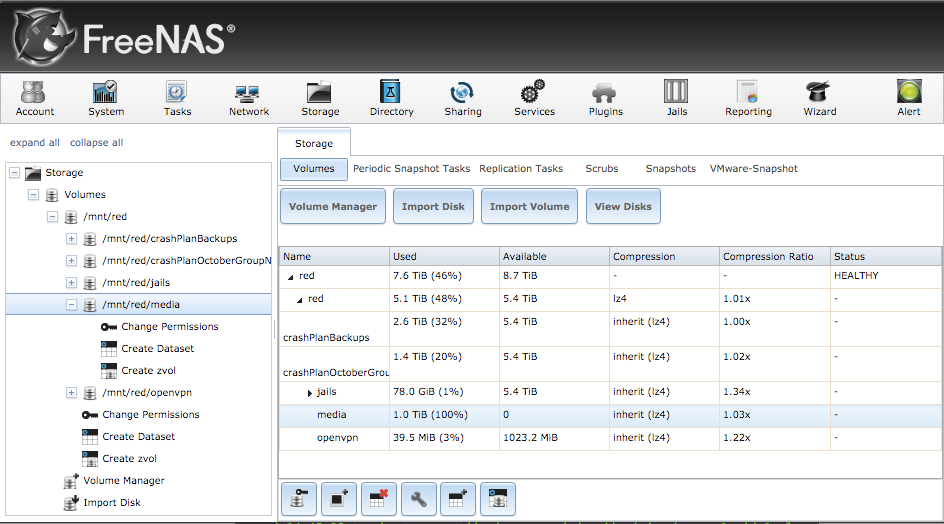The image size is (944, 524).
Task: Open the Replication Tasks tab
Action: tap(521, 169)
